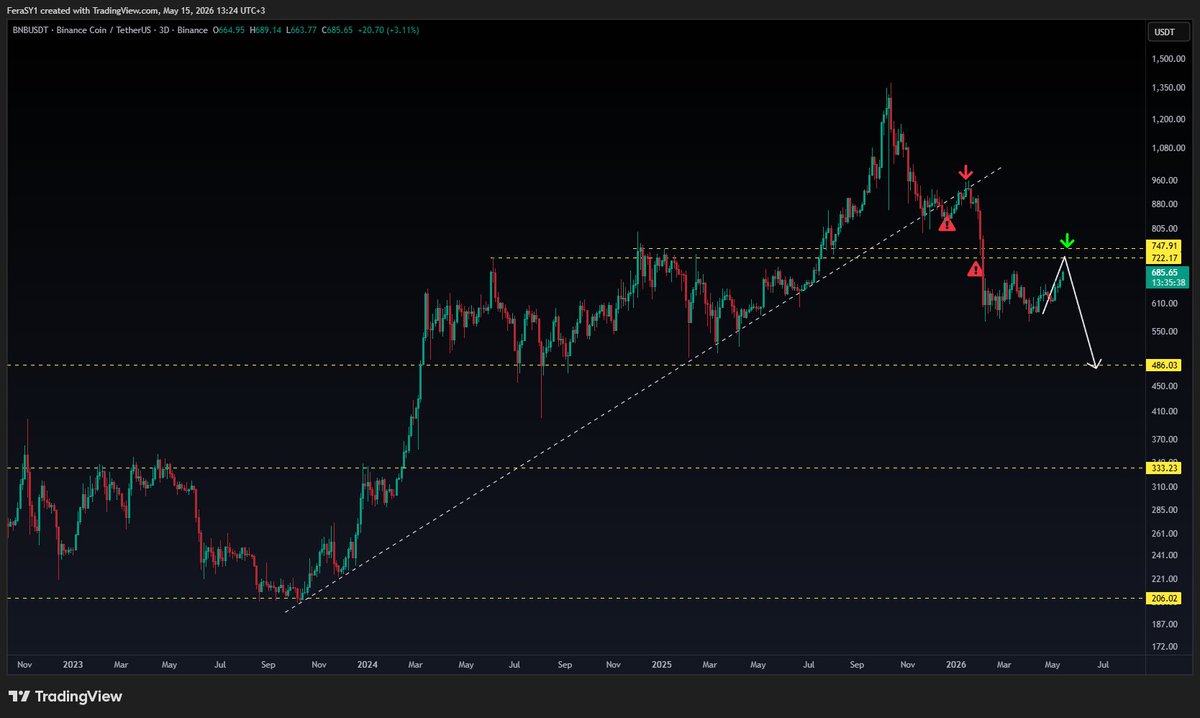Screen dimensions: 1200x718
Task: Select the warning icon below the broken trendline
Action: pyautogui.click(x=947, y=222)
